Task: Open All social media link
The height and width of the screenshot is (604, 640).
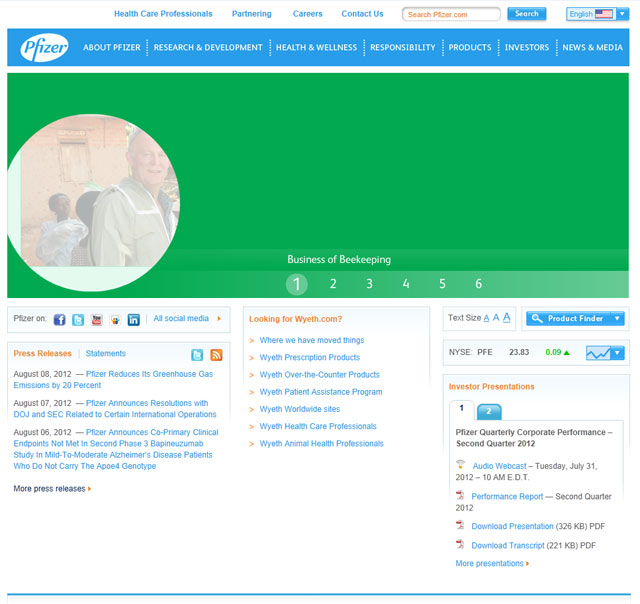Action: pos(181,318)
